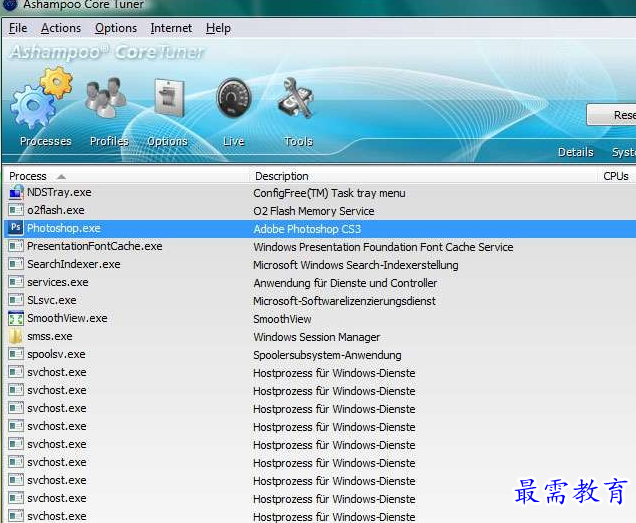Viewport: 636px width, 523px height.
Task: Click 'Spoolersubsystem-Anwendung' description
Action: (327, 355)
